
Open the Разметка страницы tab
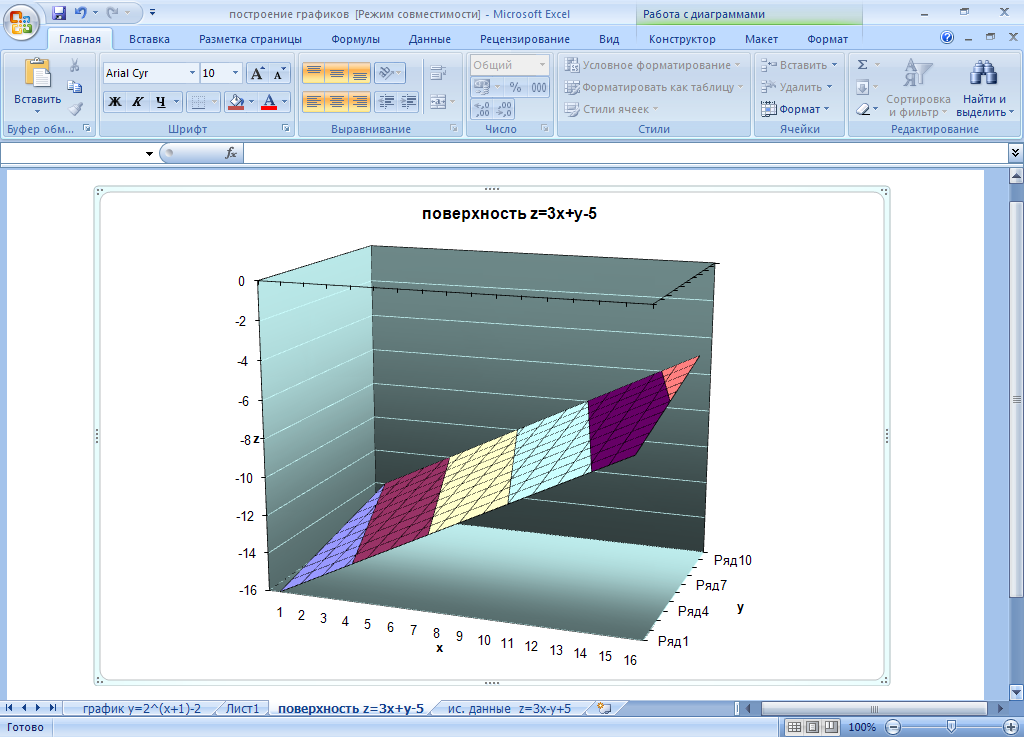(250, 39)
